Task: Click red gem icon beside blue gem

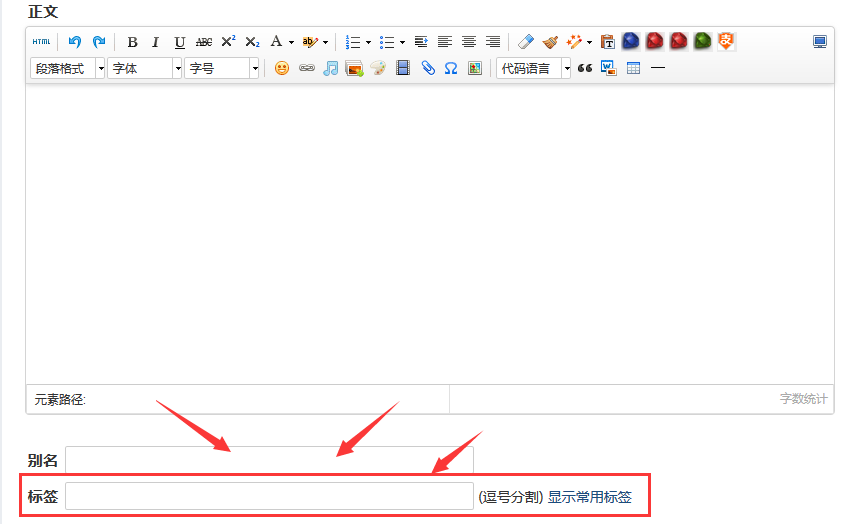Action: click(x=654, y=41)
